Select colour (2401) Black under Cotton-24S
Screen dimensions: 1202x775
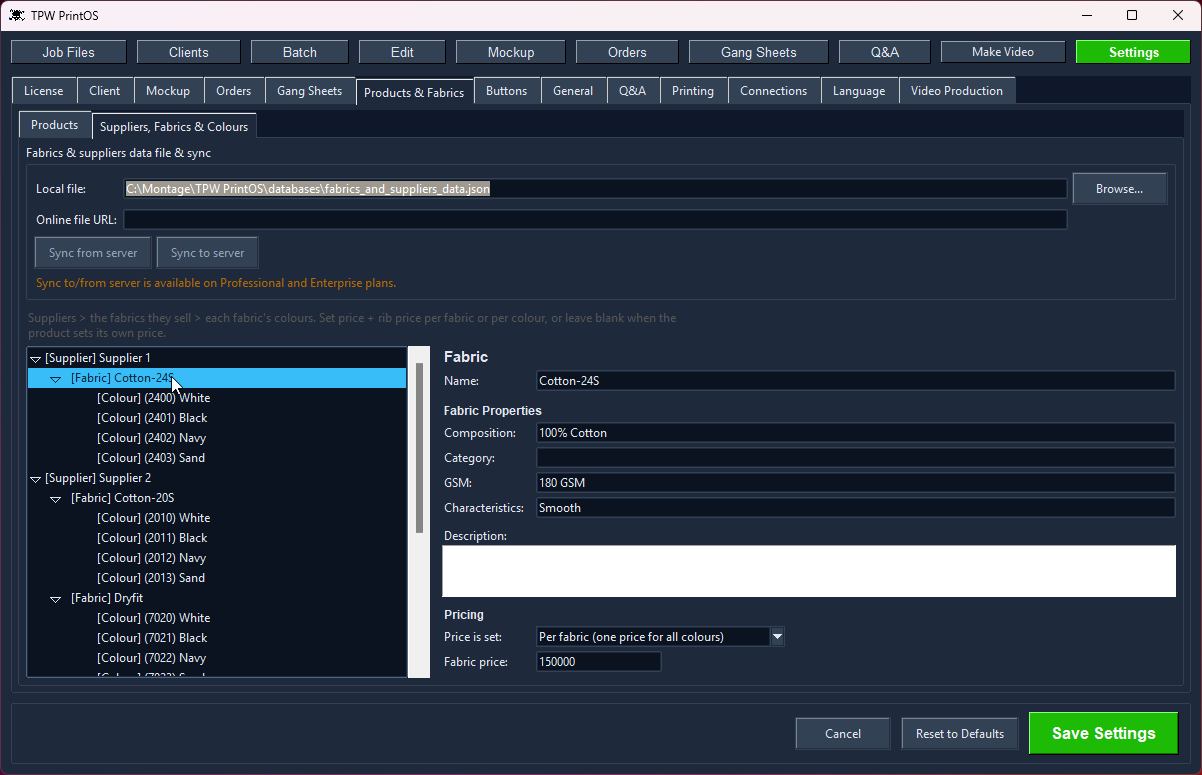click(152, 418)
